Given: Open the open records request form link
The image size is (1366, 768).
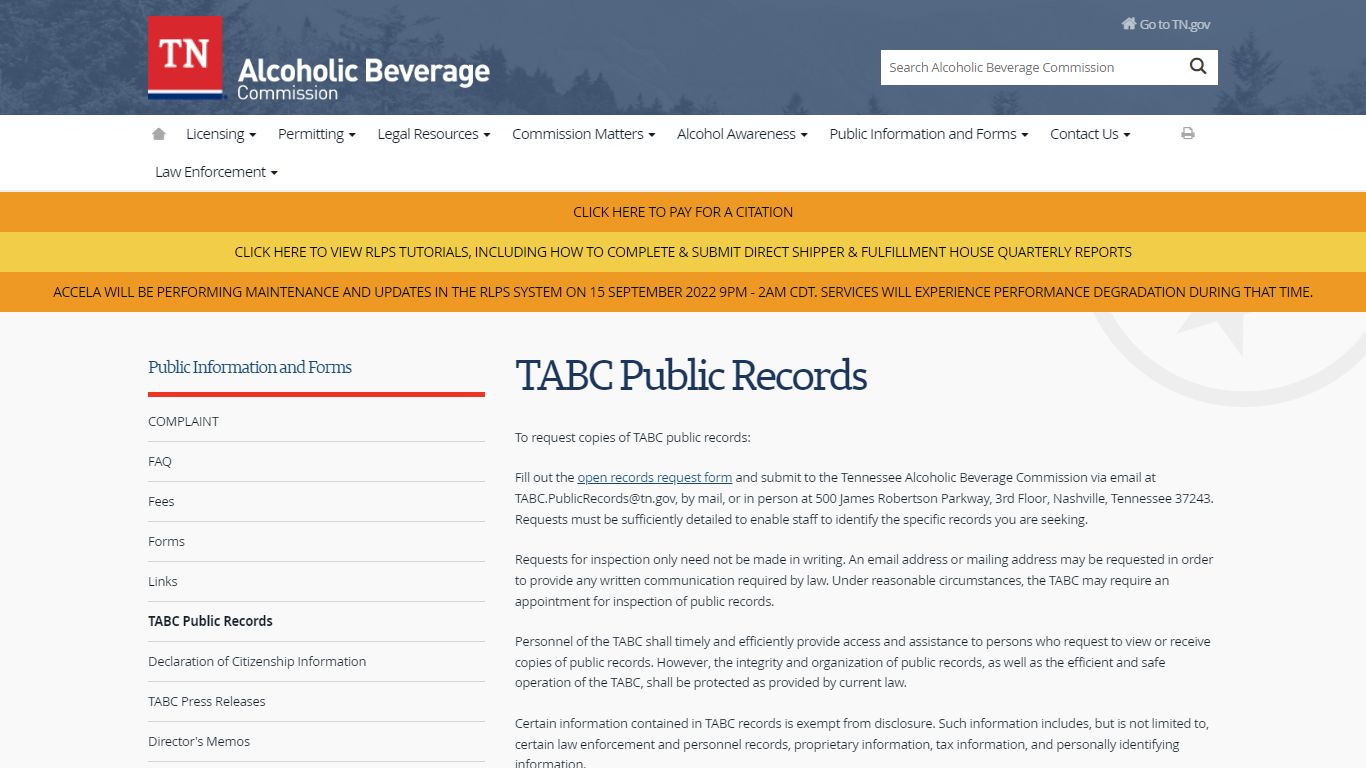Looking at the screenshot, I should point(654,478).
